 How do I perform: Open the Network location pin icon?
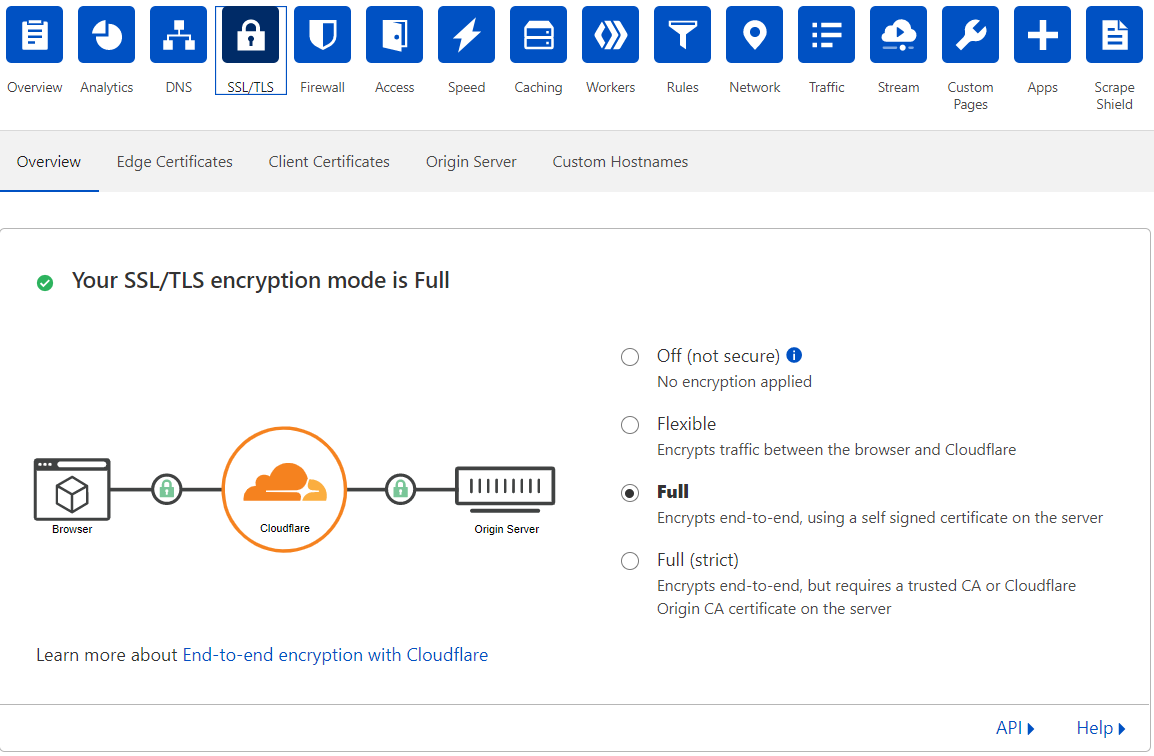coord(754,35)
